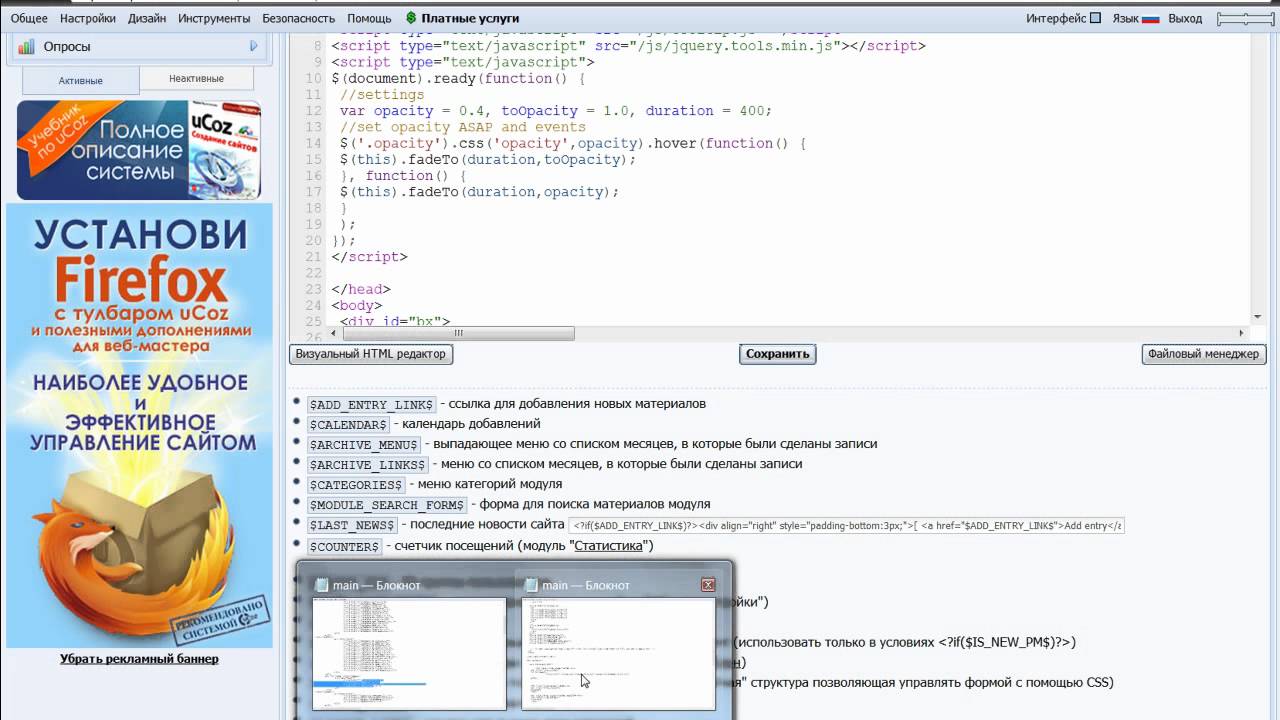This screenshot has width=1280, height=720.
Task: Click the code editor scroll right arrow
Action: [1242, 333]
